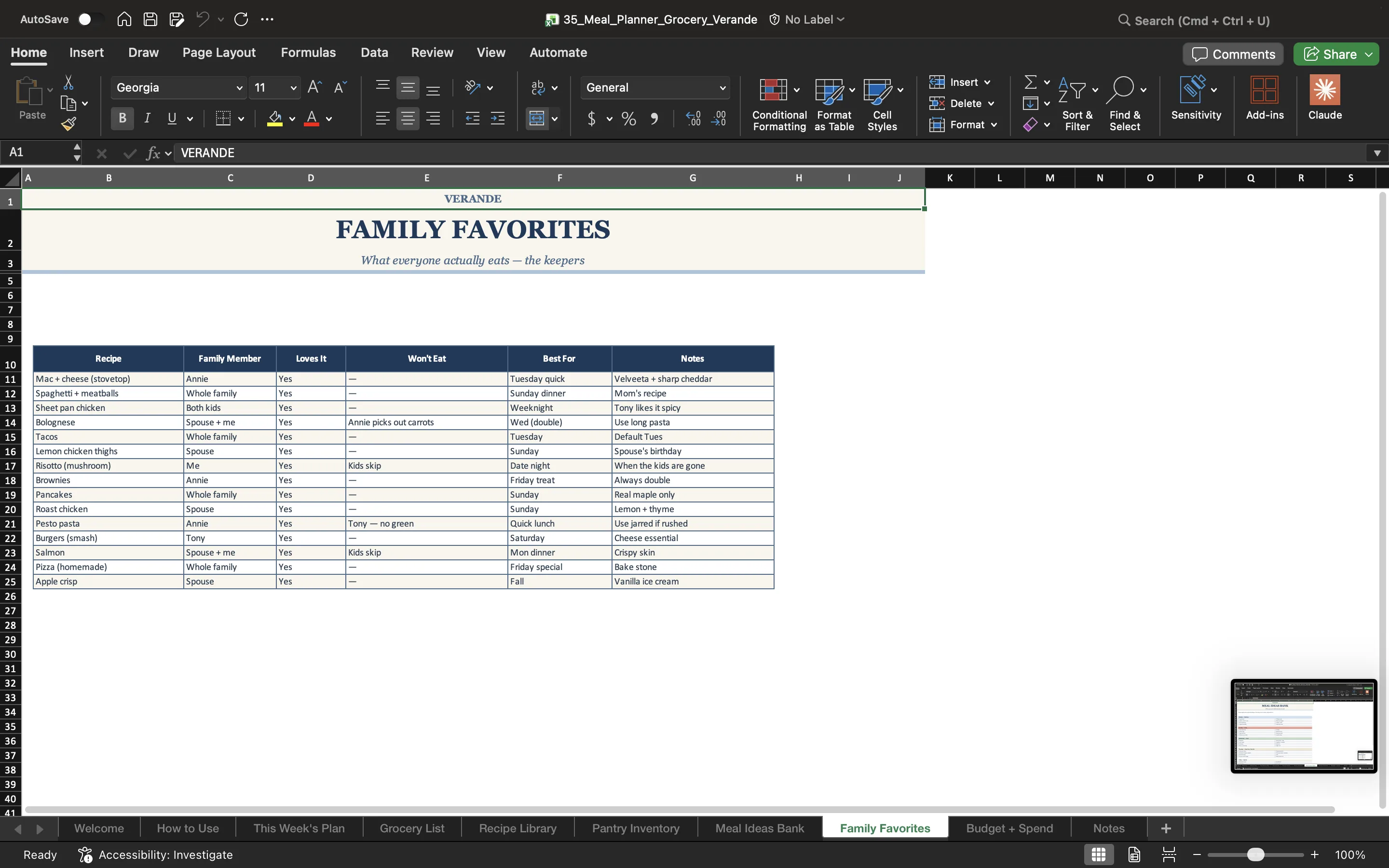
Task: Toggle the AutoSave switch
Action: (90, 19)
